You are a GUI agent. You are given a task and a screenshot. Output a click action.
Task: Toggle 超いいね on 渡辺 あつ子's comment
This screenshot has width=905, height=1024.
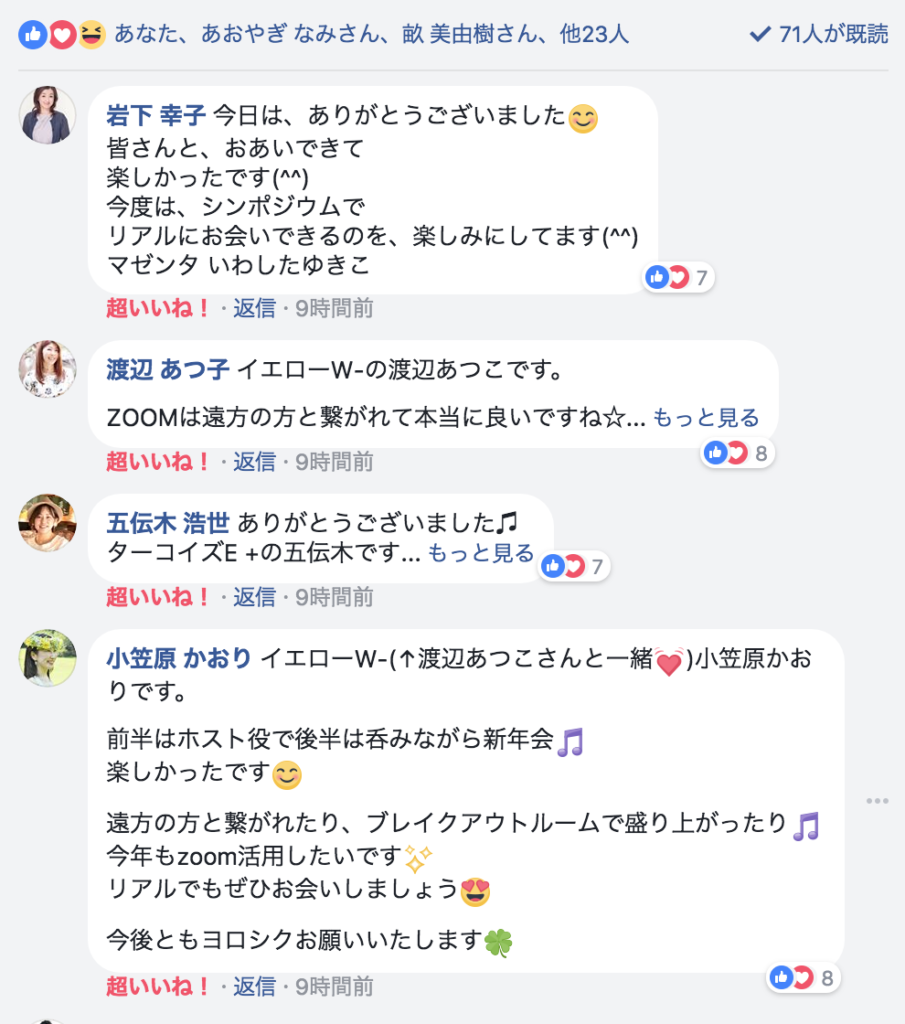[157, 461]
